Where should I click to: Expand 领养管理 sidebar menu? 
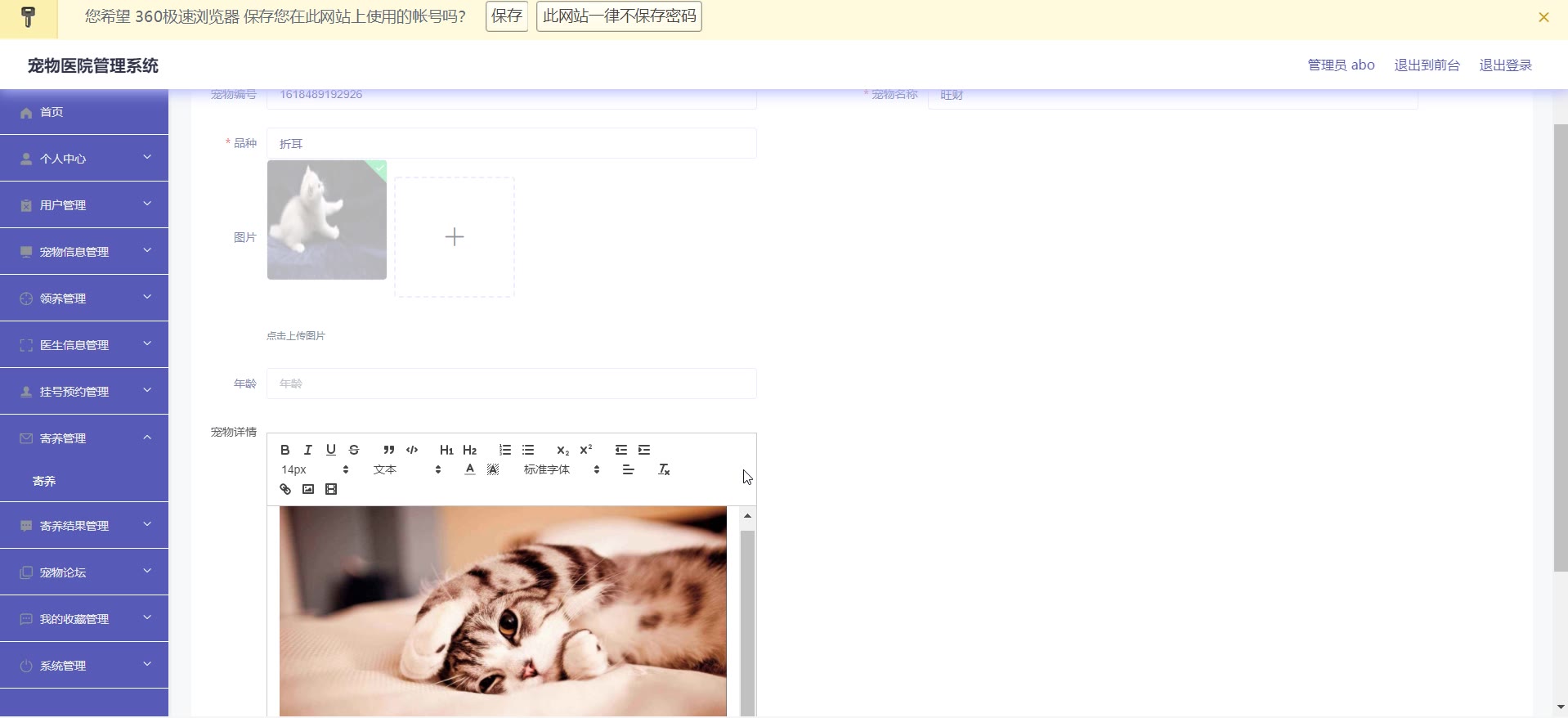click(84, 298)
